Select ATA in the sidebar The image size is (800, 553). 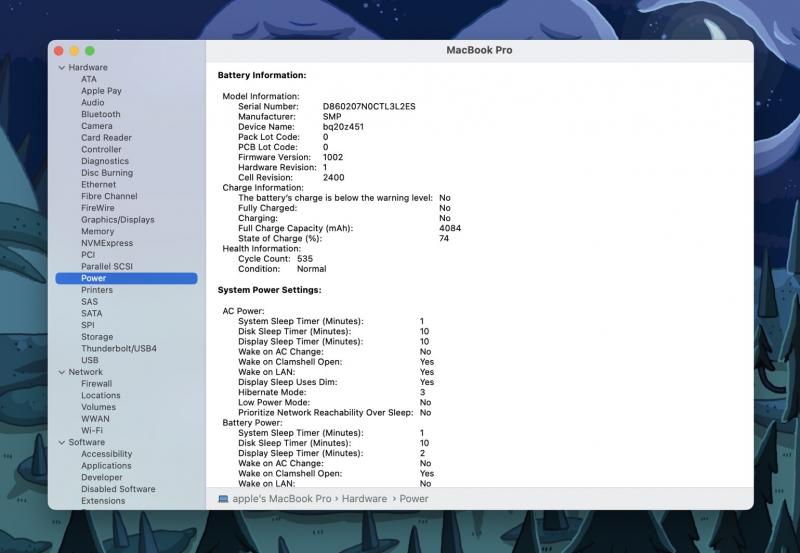pos(89,79)
